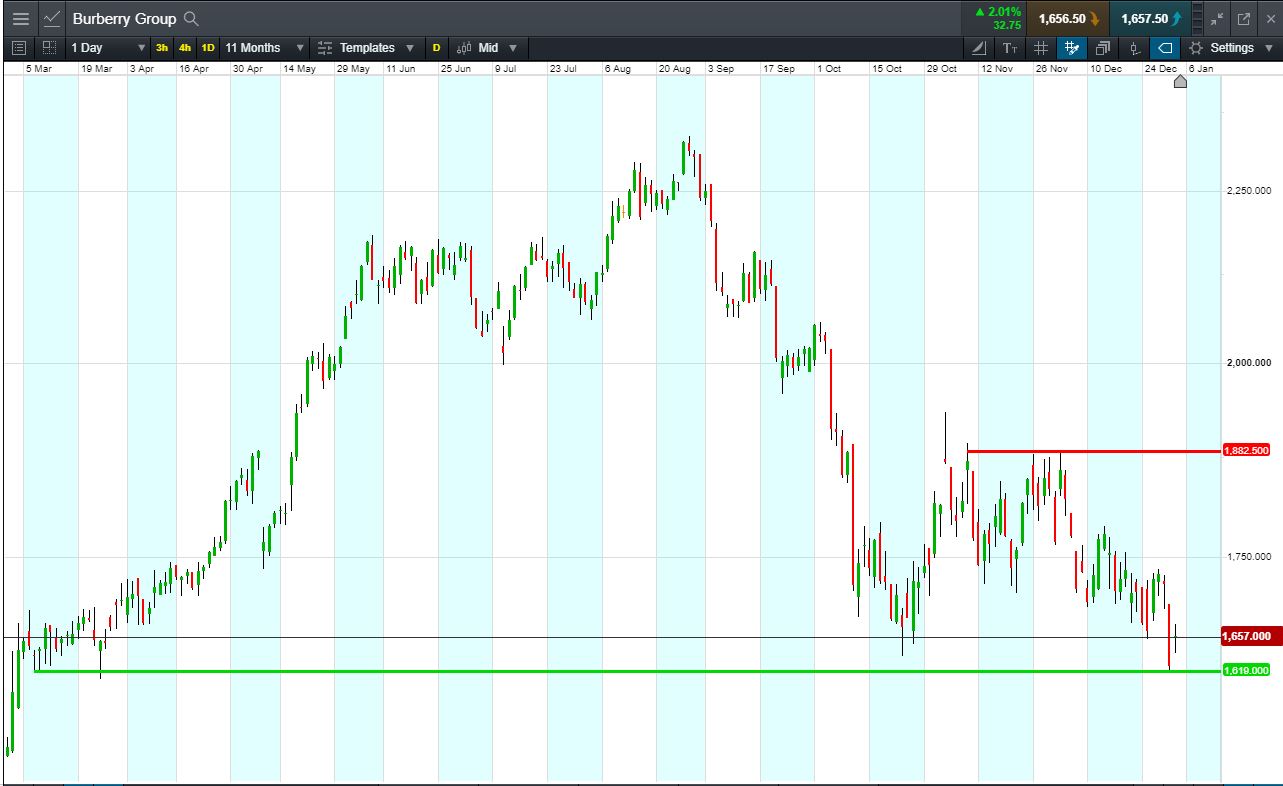Image resolution: width=1283 pixels, height=786 pixels.
Task: Click the 2.01% price change indicator
Action: [998, 12]
